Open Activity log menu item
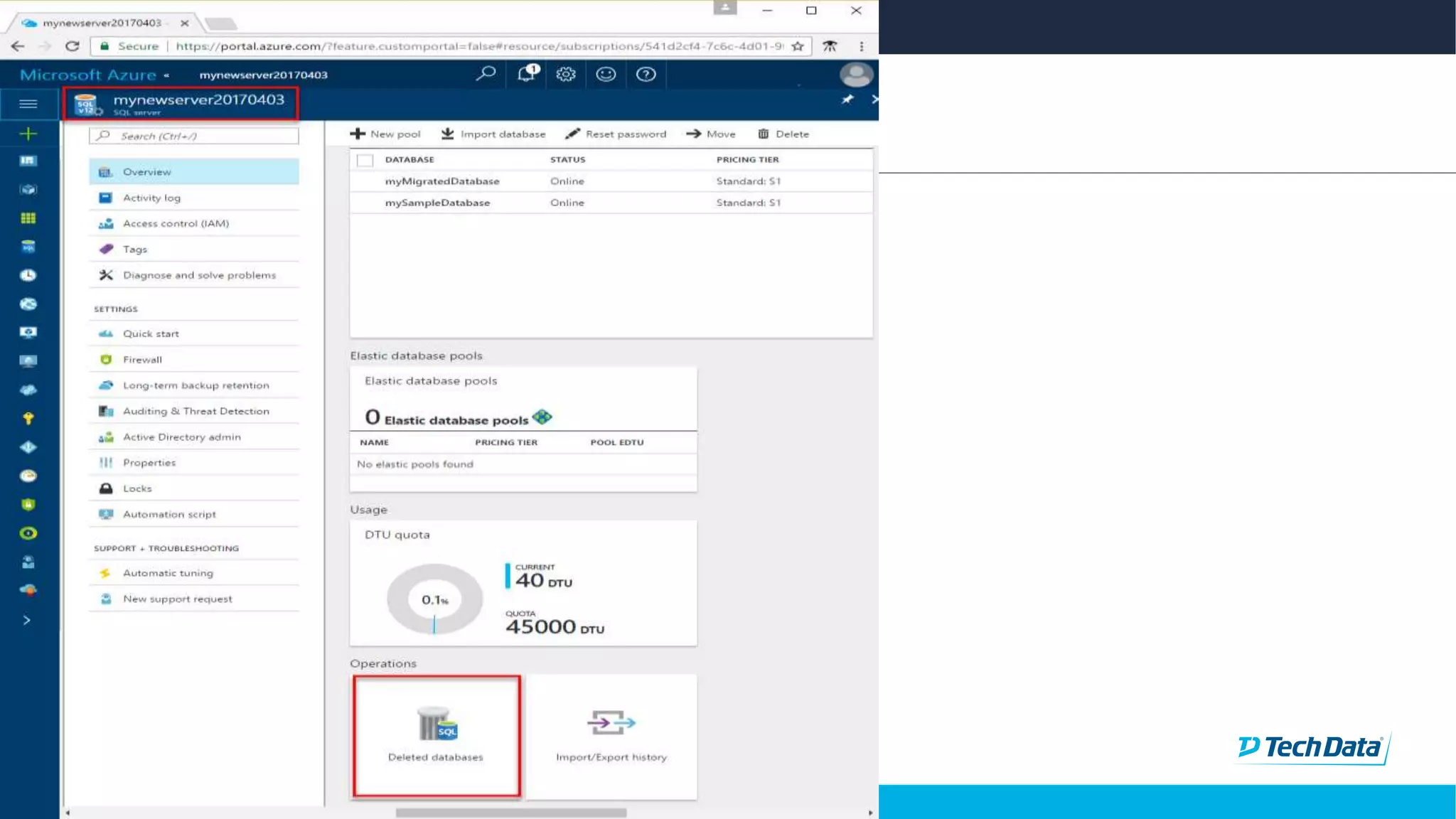 (x=194, y=198)
